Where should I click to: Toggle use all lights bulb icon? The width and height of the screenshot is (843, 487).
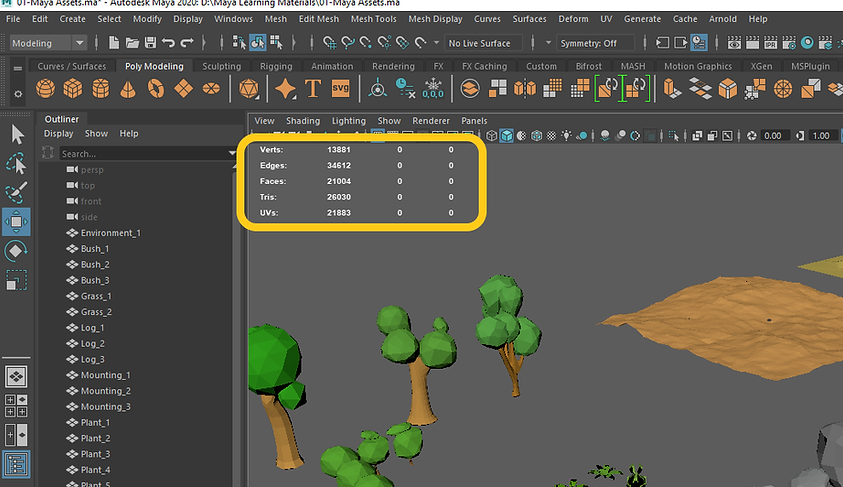(566, 136)
